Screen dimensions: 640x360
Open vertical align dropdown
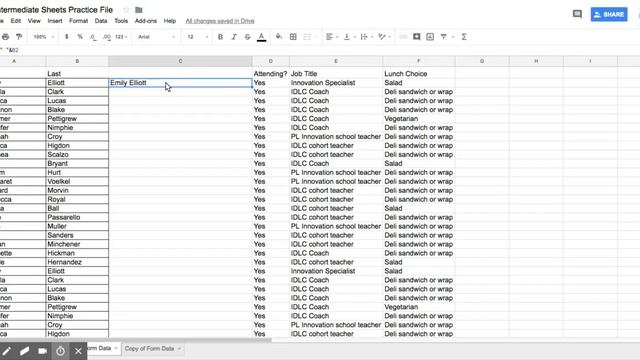click(349, 37)
